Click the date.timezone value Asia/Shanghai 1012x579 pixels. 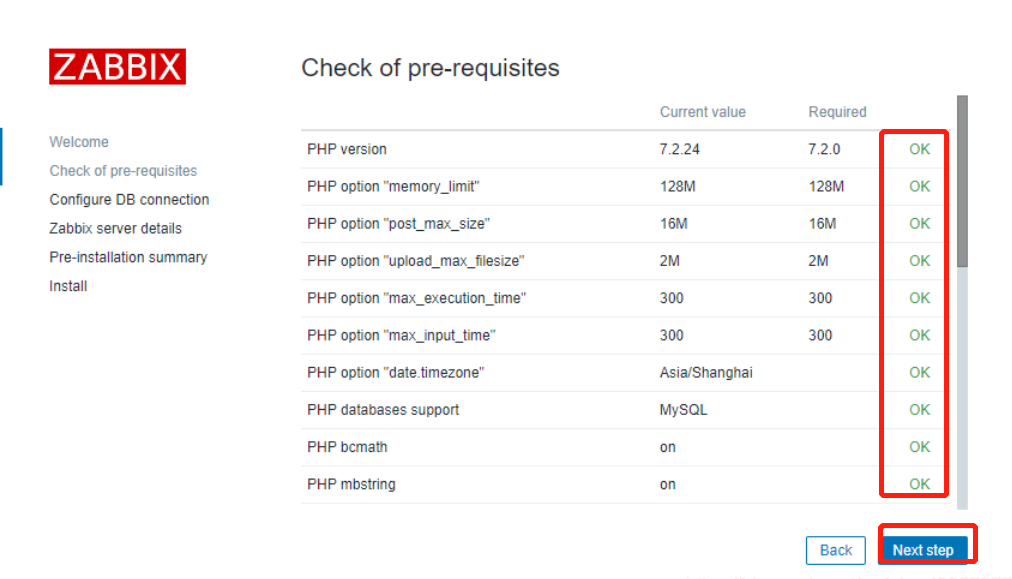[706, 373]
